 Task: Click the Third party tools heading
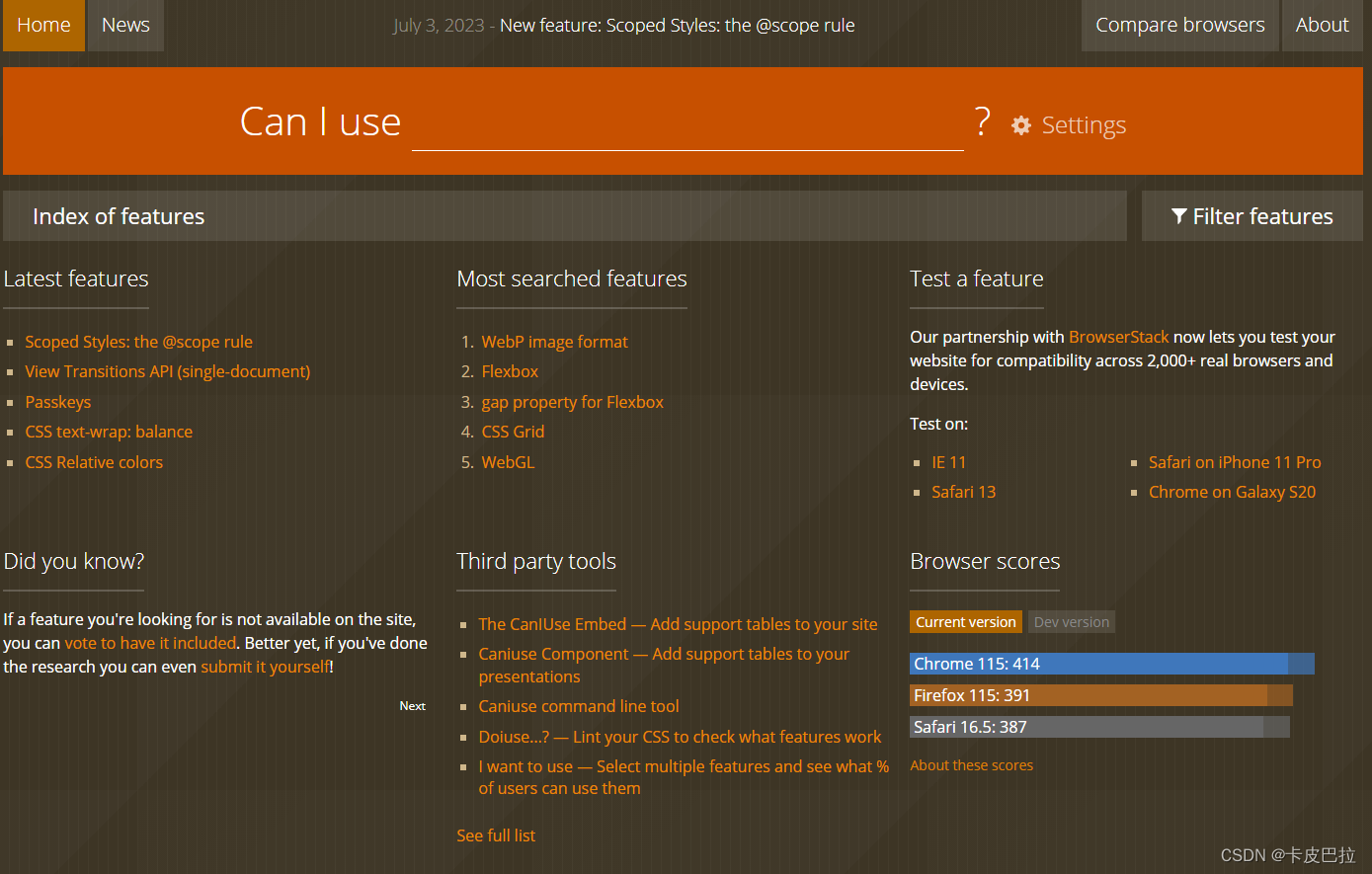point(536,561)
